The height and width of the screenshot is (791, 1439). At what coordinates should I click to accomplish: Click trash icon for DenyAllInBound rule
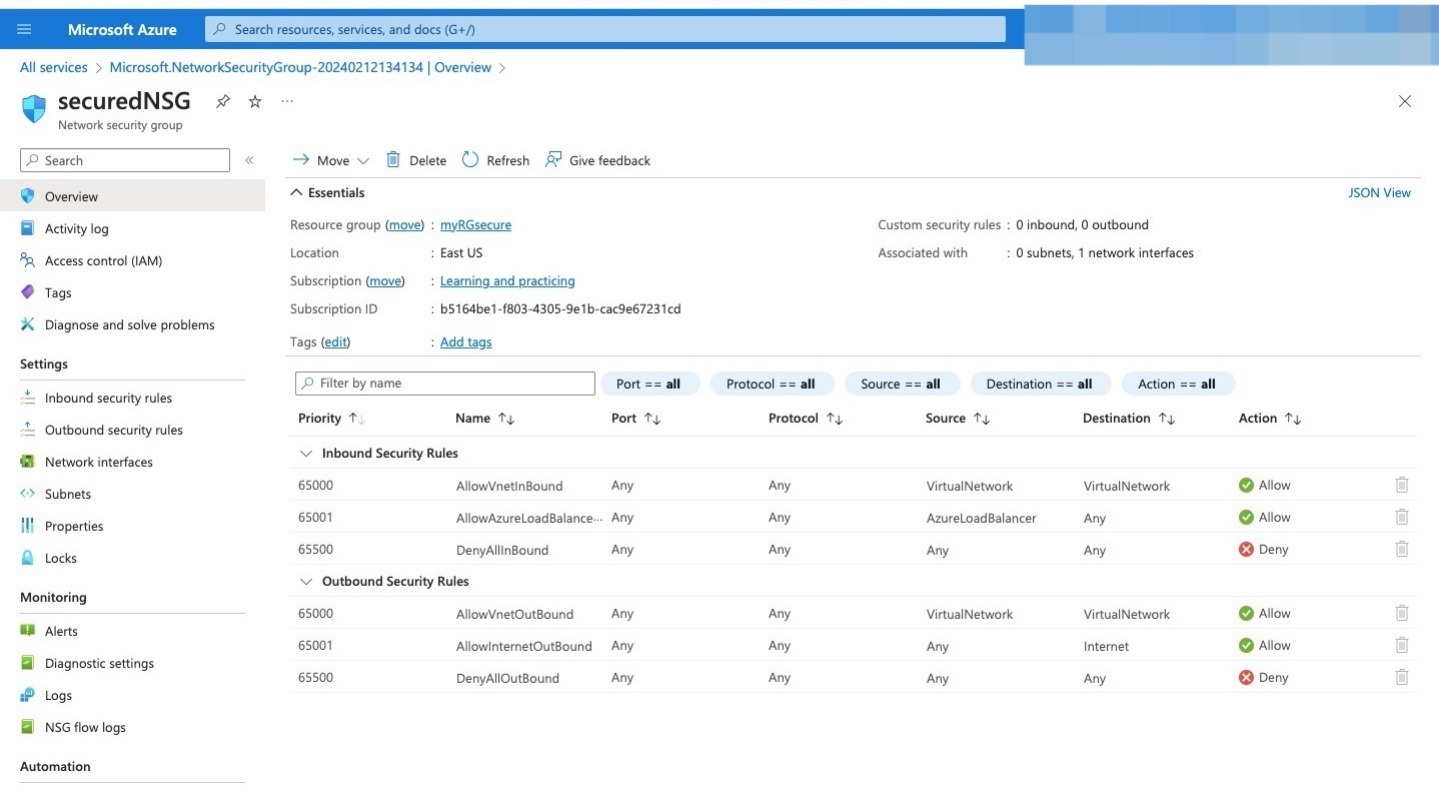coord(1402,549)
